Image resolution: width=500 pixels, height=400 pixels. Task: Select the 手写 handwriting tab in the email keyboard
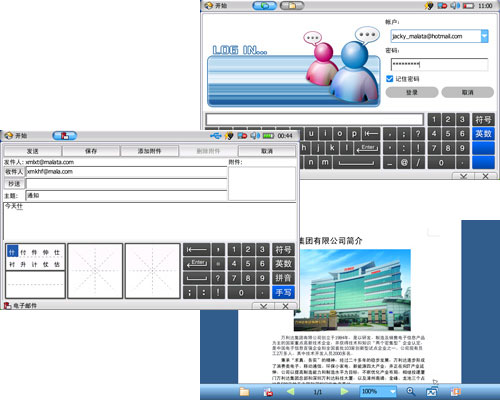(x=283, y=292)
